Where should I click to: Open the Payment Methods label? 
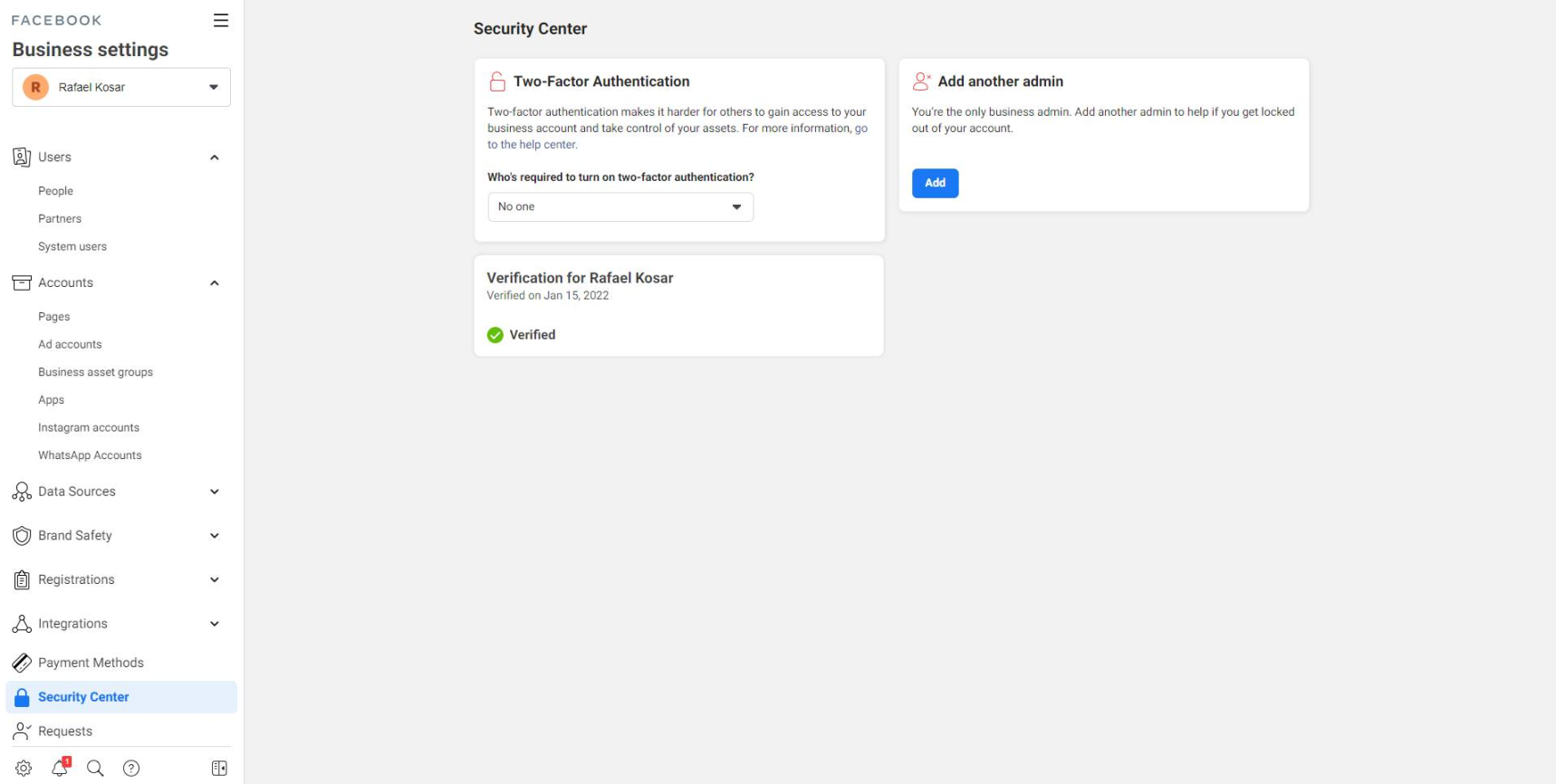click(x=91, y=663)
